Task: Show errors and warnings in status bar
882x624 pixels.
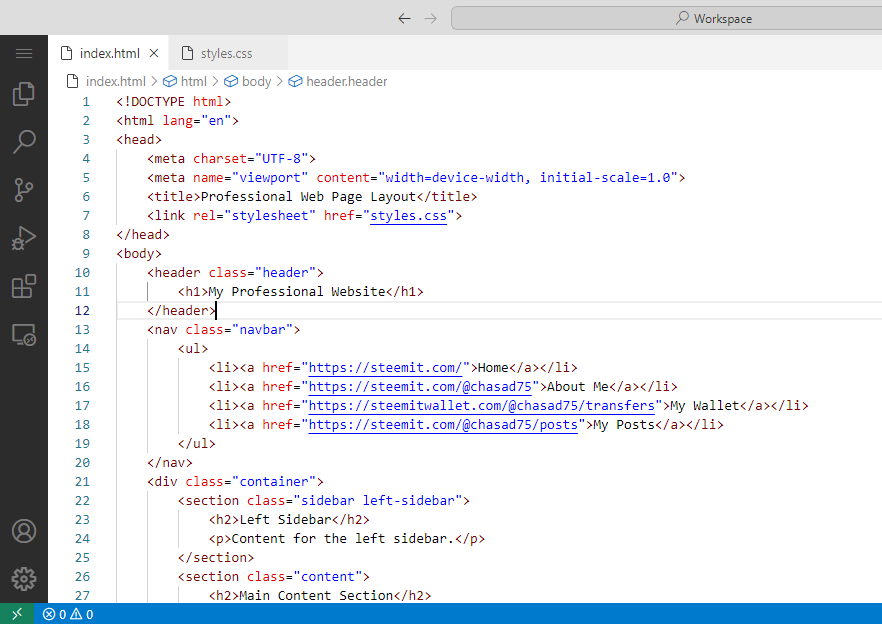Action: (68, 614)
